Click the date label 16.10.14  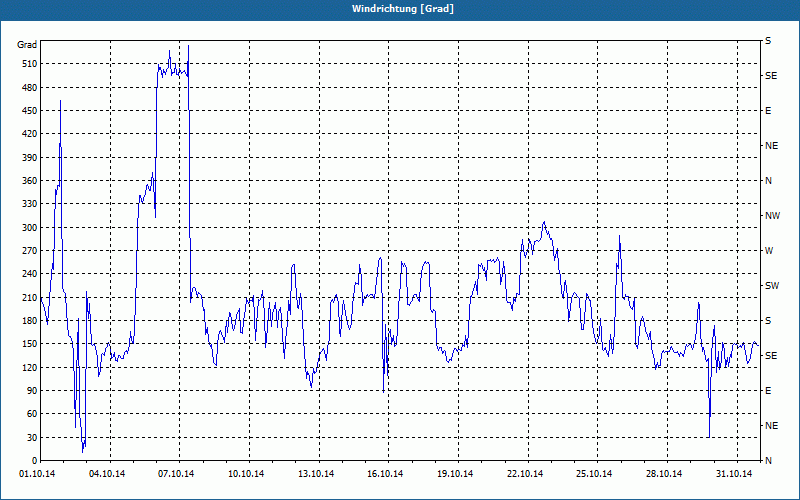[x=385, y=474]
